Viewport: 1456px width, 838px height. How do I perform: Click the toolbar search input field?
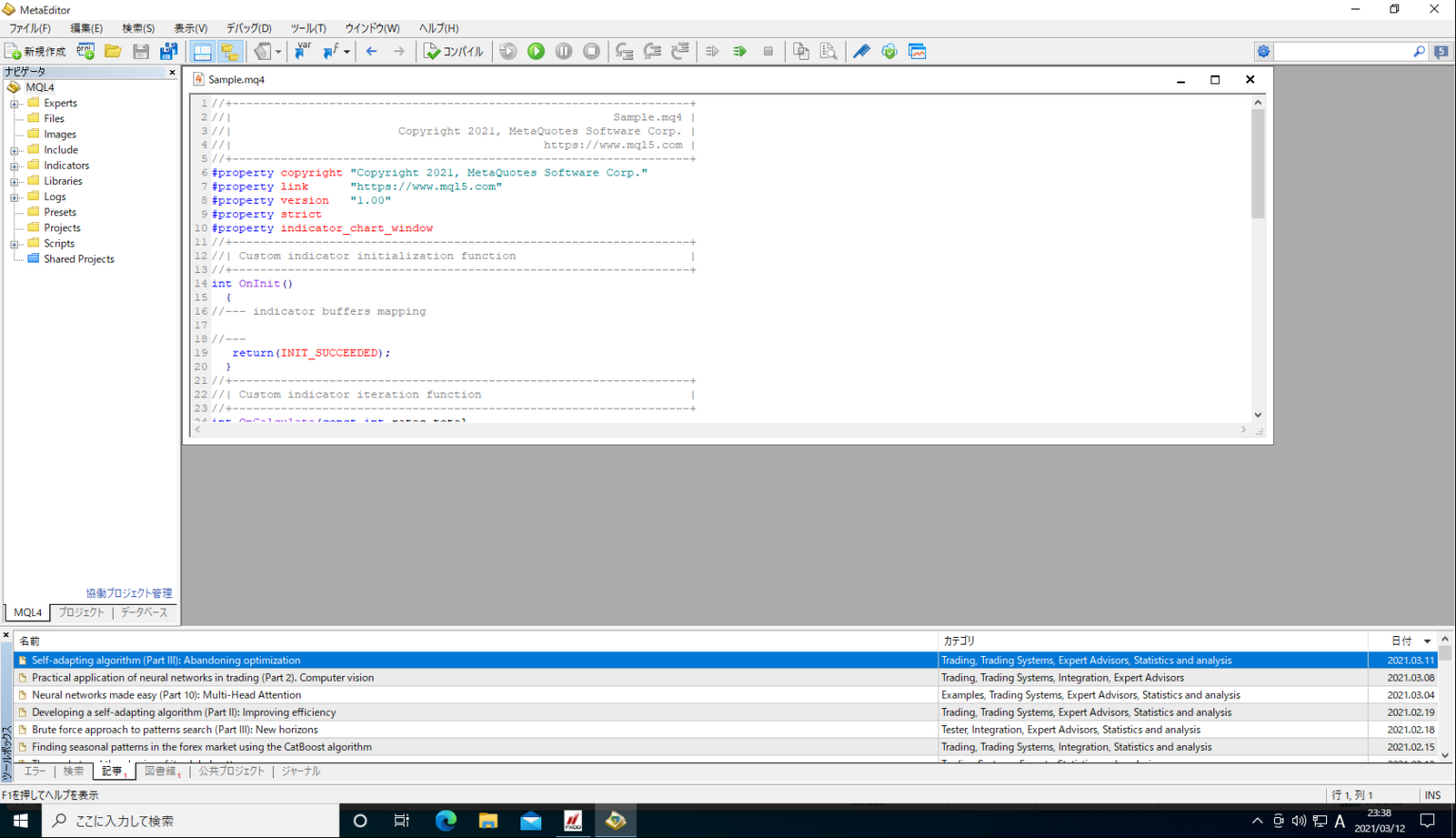pyautogui.click(x=1342, y=51)
